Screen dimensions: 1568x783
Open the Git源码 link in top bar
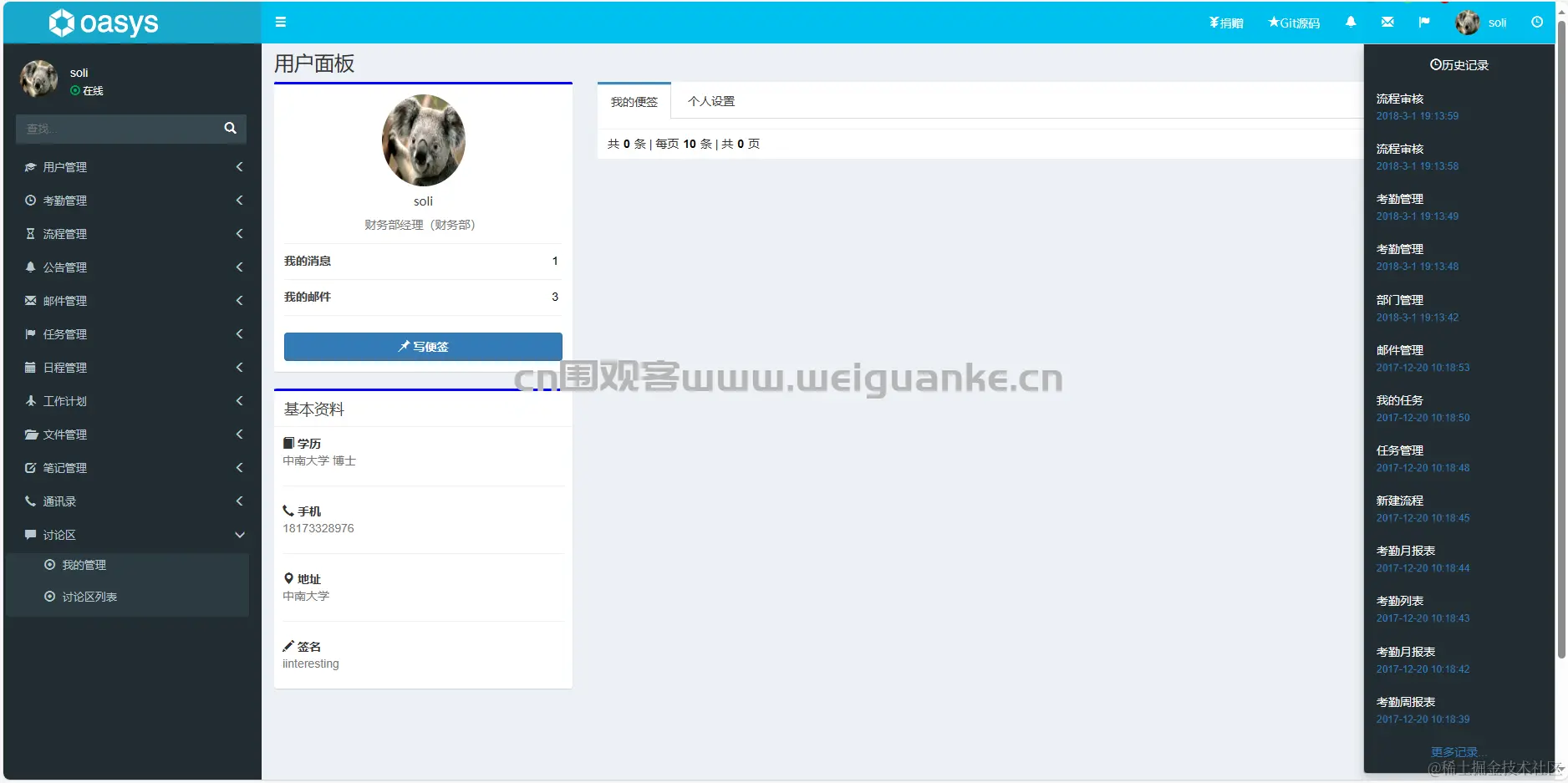[1294, 23]
